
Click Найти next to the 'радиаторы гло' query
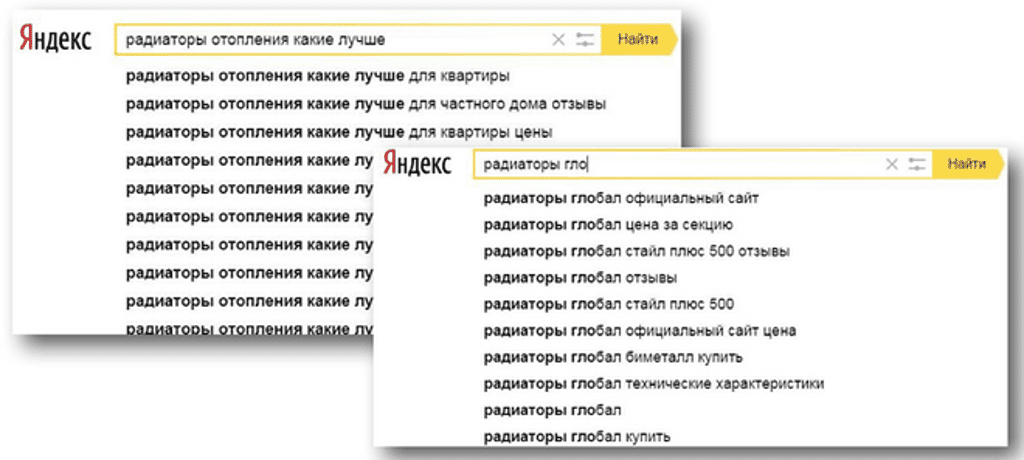click(x=967, y=165)
